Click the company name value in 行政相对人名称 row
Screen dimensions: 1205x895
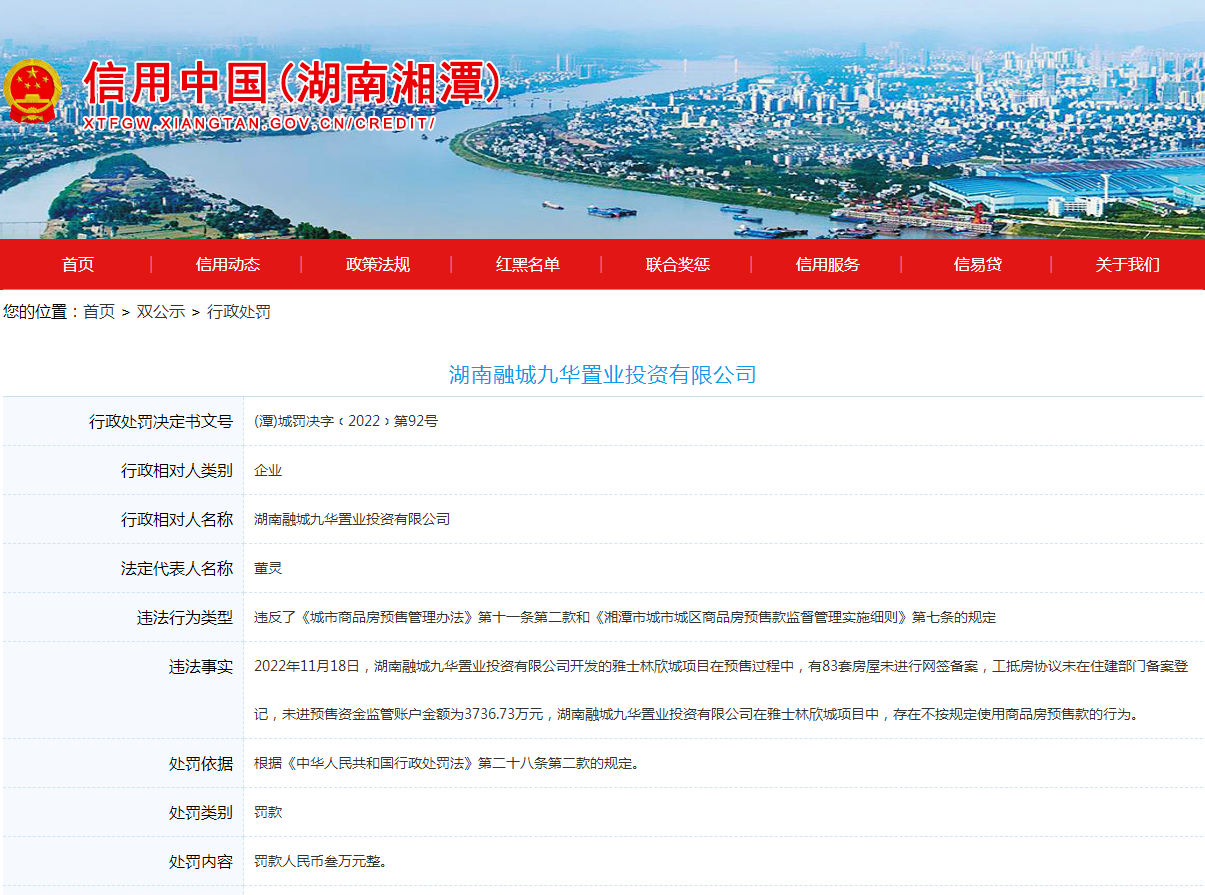[x=352, y=519]
